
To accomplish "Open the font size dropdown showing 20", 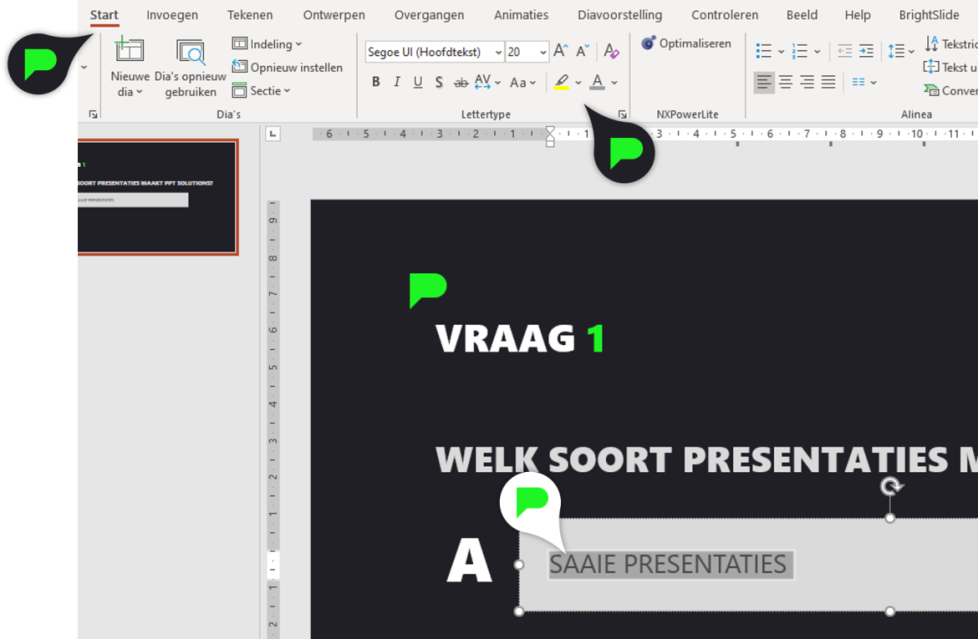I will [x=545, y=51].
